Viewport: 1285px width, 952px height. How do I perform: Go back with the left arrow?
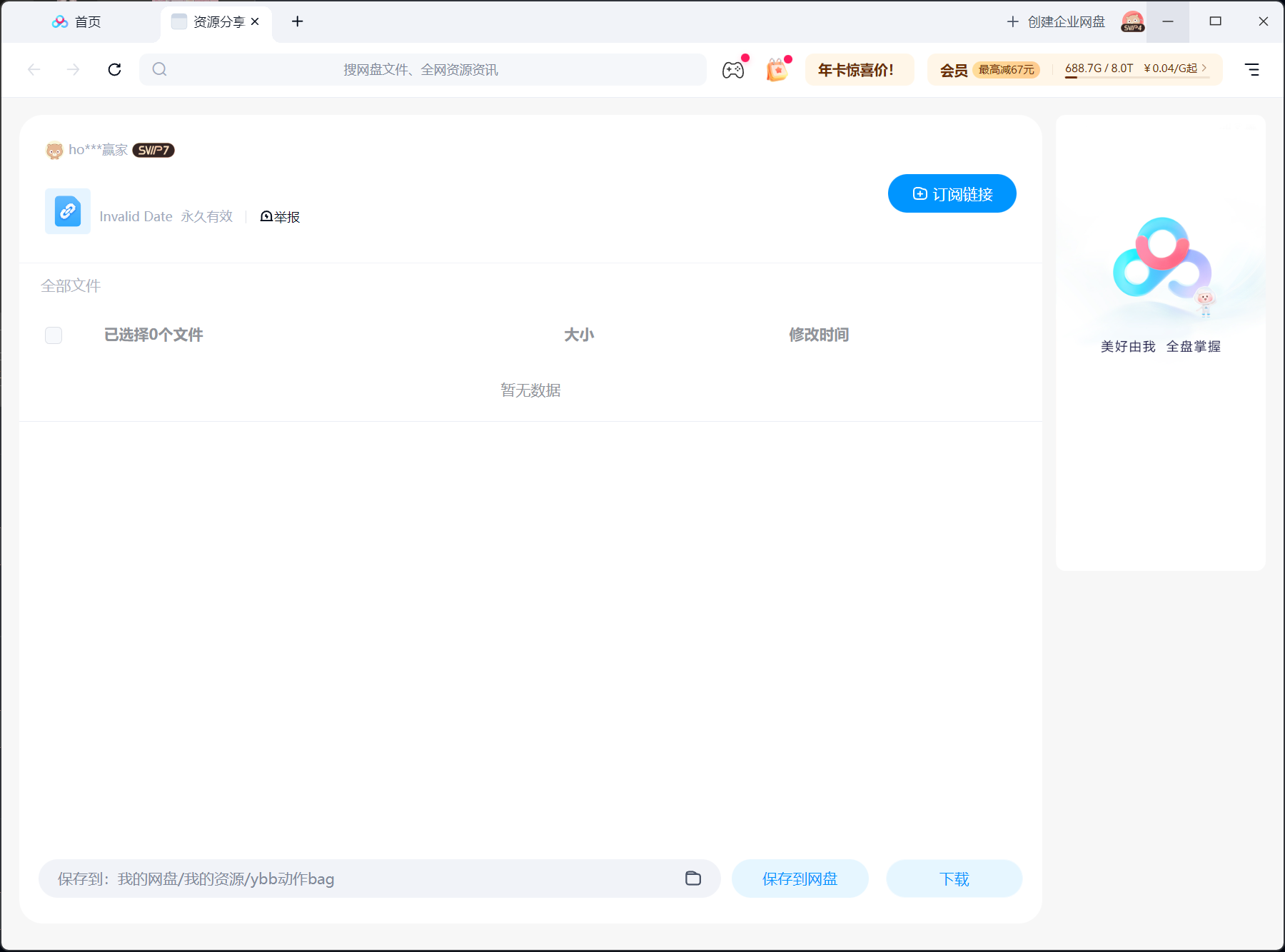(x=34, y=69)
